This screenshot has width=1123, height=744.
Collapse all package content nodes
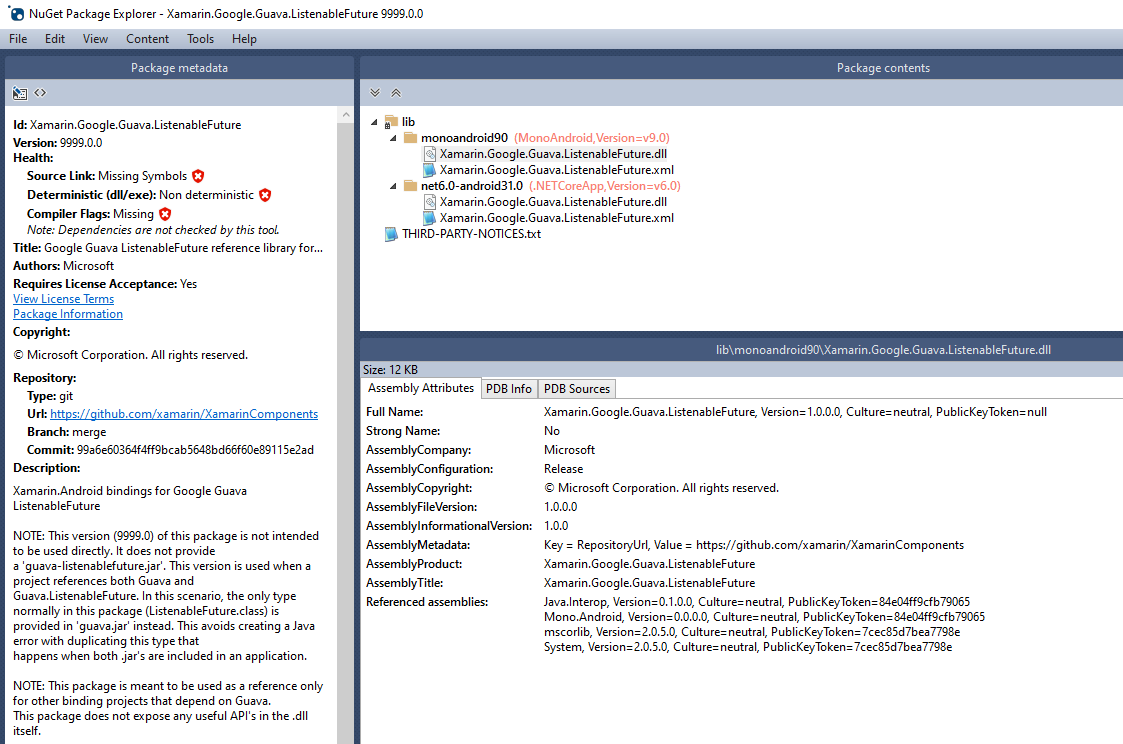tap(396, 93)
